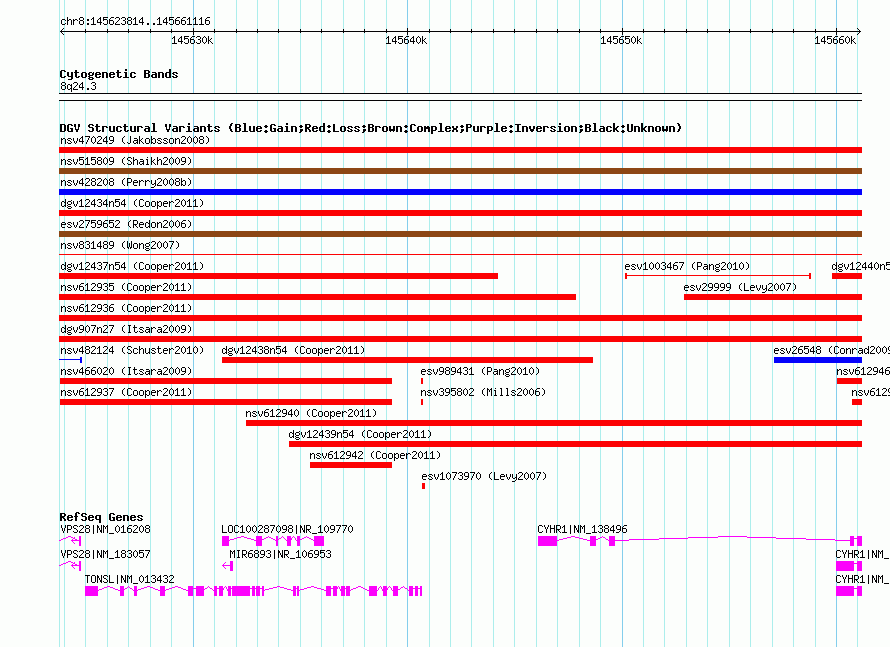Select the red nsv612935 variant bar

point(317,297)
